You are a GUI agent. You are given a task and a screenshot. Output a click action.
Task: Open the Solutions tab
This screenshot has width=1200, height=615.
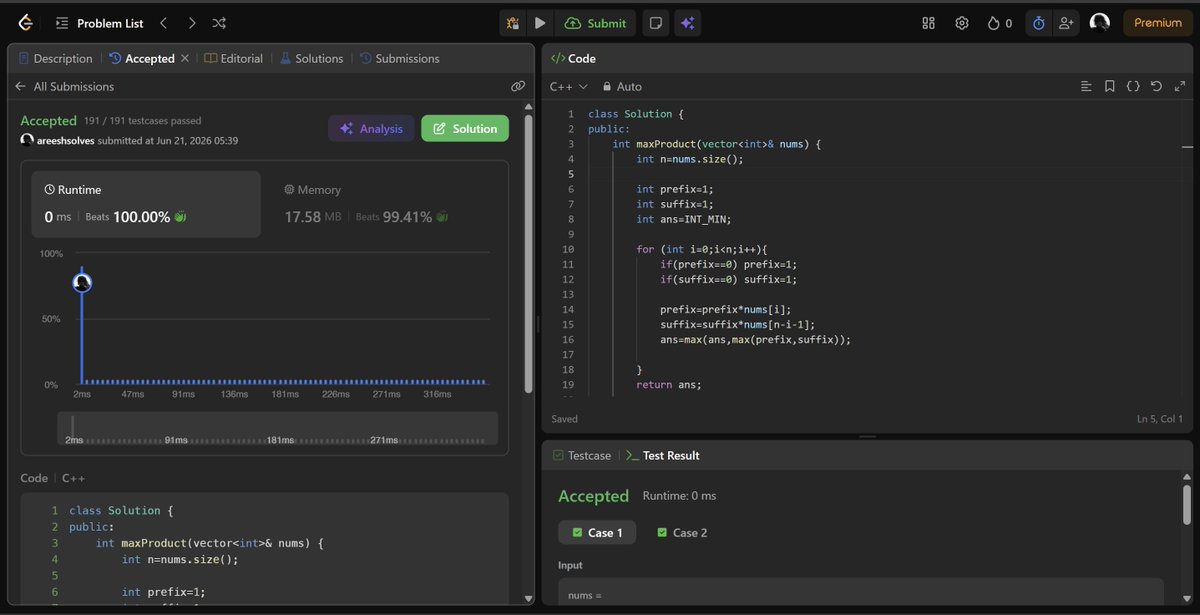click(x=312, y=58)
